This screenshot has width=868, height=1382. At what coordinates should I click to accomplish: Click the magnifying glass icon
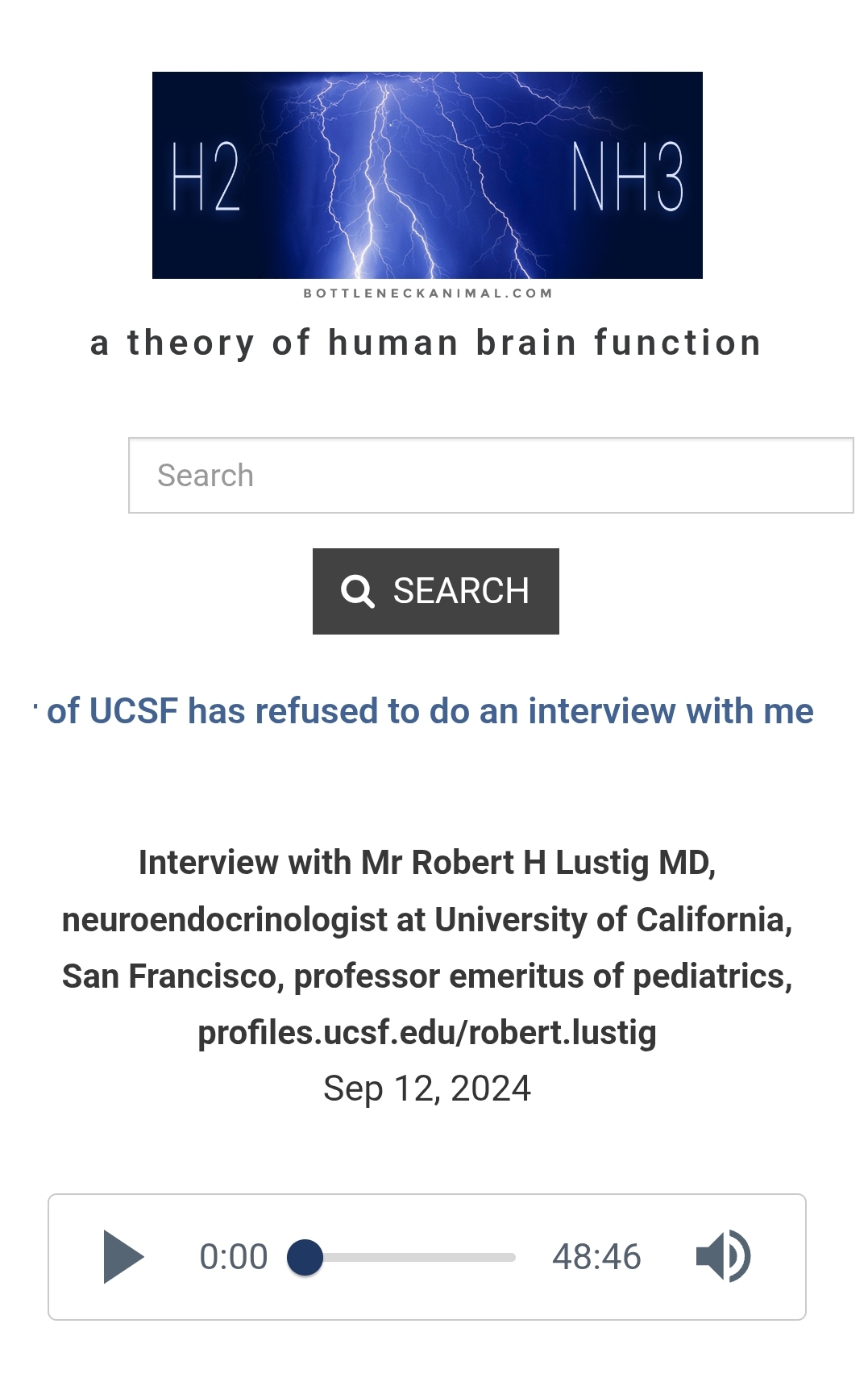[x=358, y=591]
